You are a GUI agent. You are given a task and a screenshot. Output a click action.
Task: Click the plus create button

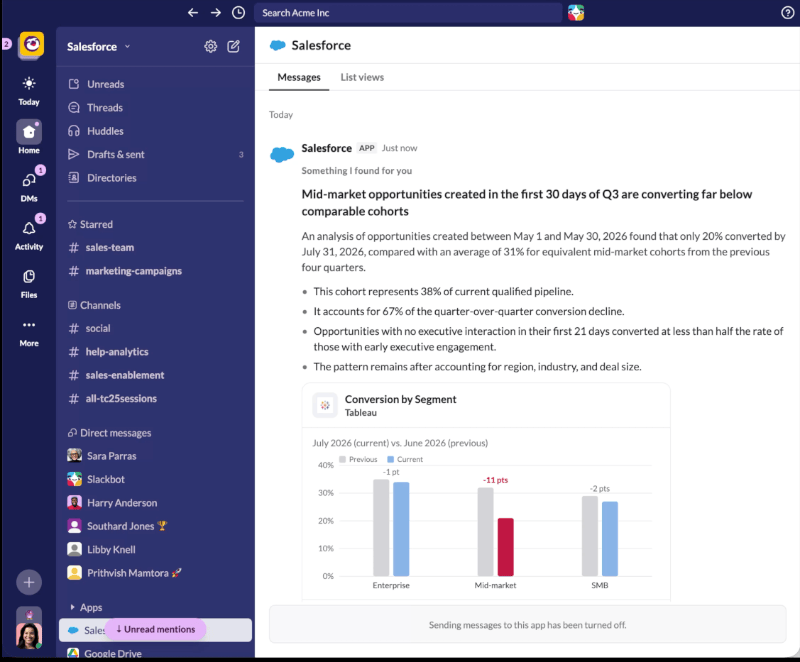coord(29,582)
